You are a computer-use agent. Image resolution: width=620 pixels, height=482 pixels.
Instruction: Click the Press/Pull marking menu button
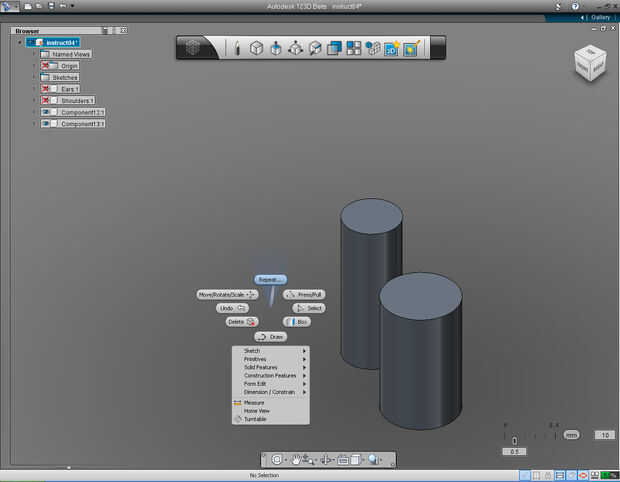tap(304, 294)
